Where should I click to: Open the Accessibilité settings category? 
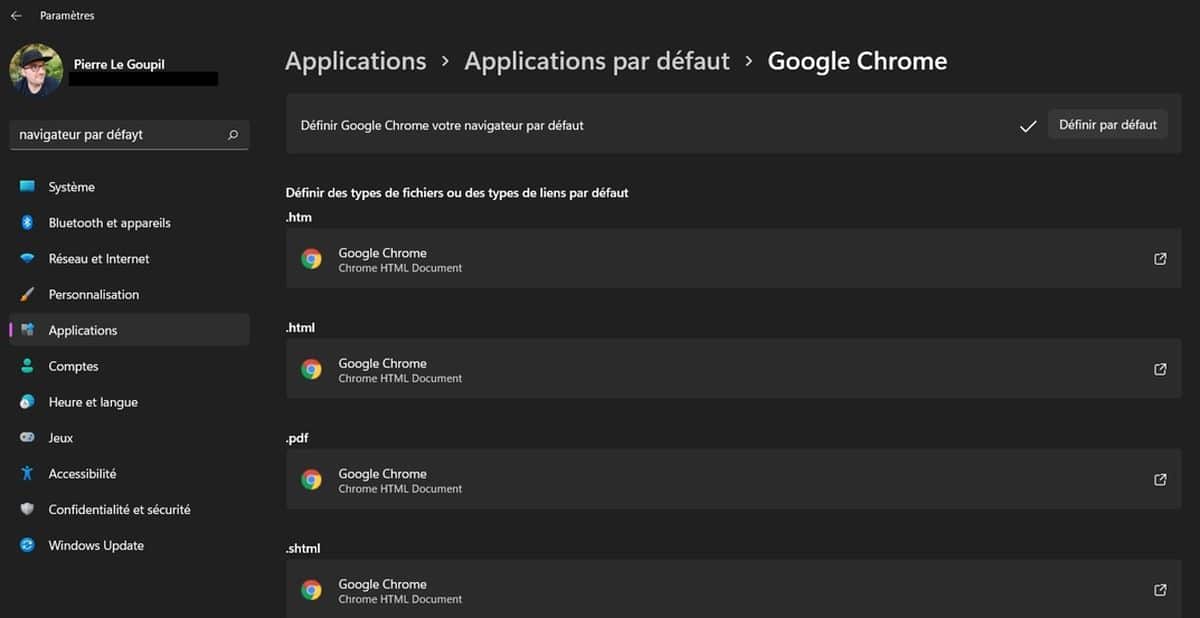tap(129, 474)
